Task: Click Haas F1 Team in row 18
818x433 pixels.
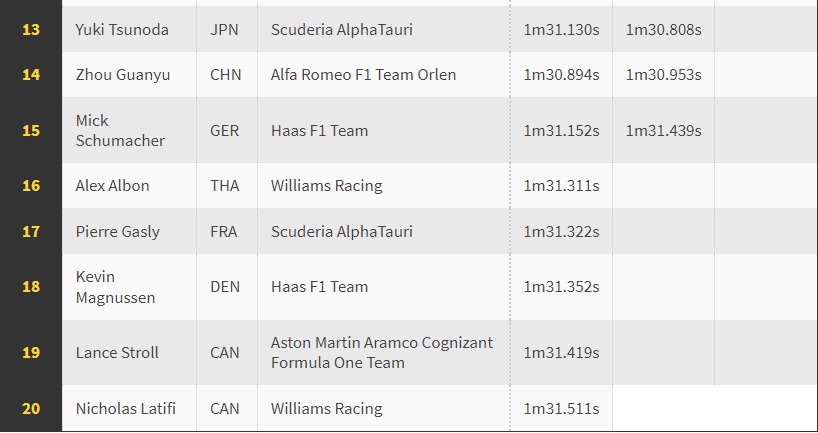Action: pyautogui.click(x=319, y=287)
